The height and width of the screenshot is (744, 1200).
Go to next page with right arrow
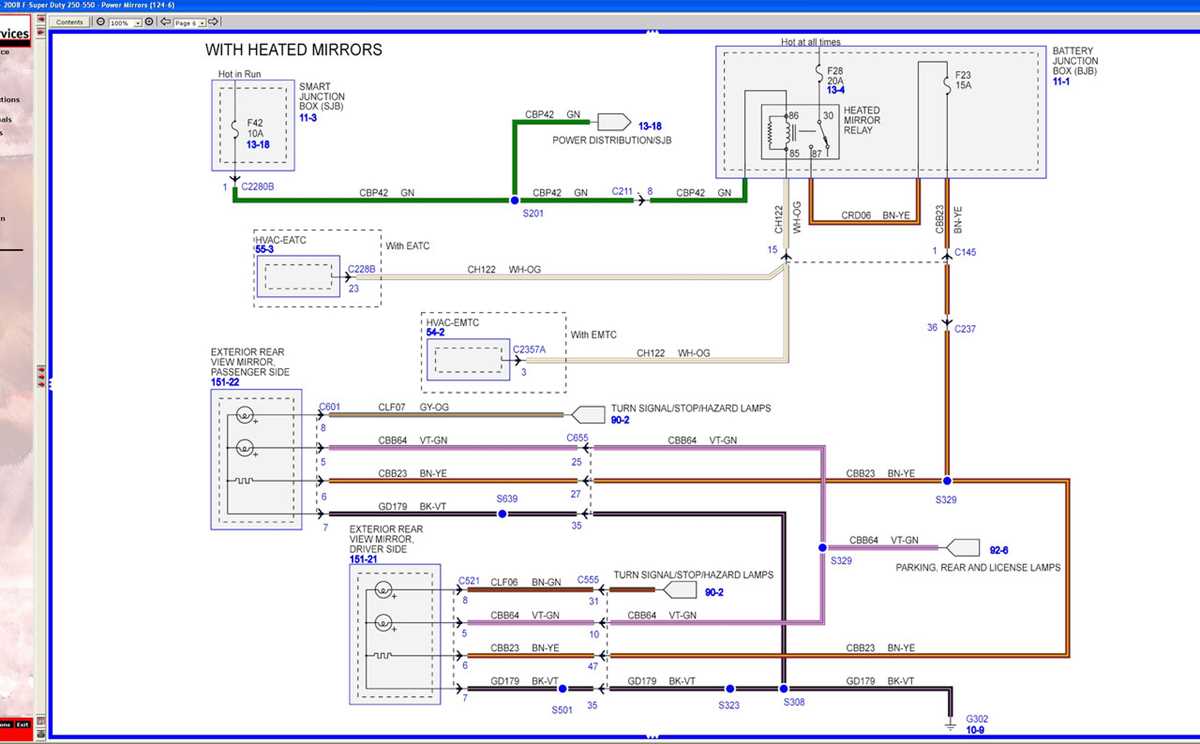click(215, 22)
